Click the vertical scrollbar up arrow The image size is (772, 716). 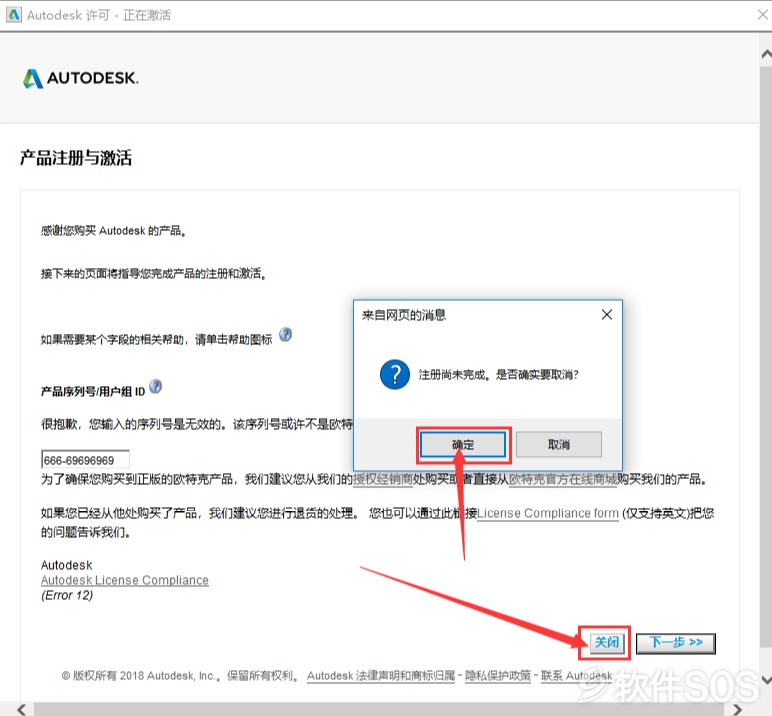click(766, 53)
